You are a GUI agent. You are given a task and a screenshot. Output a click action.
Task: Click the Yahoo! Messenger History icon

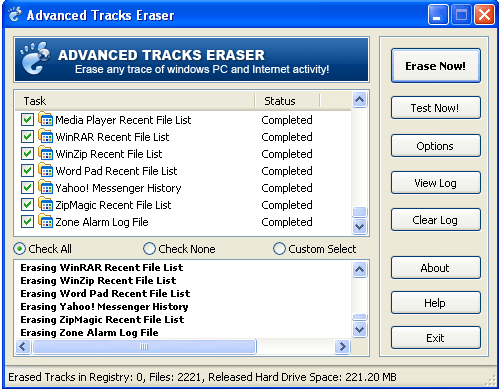tap(46, 187)
